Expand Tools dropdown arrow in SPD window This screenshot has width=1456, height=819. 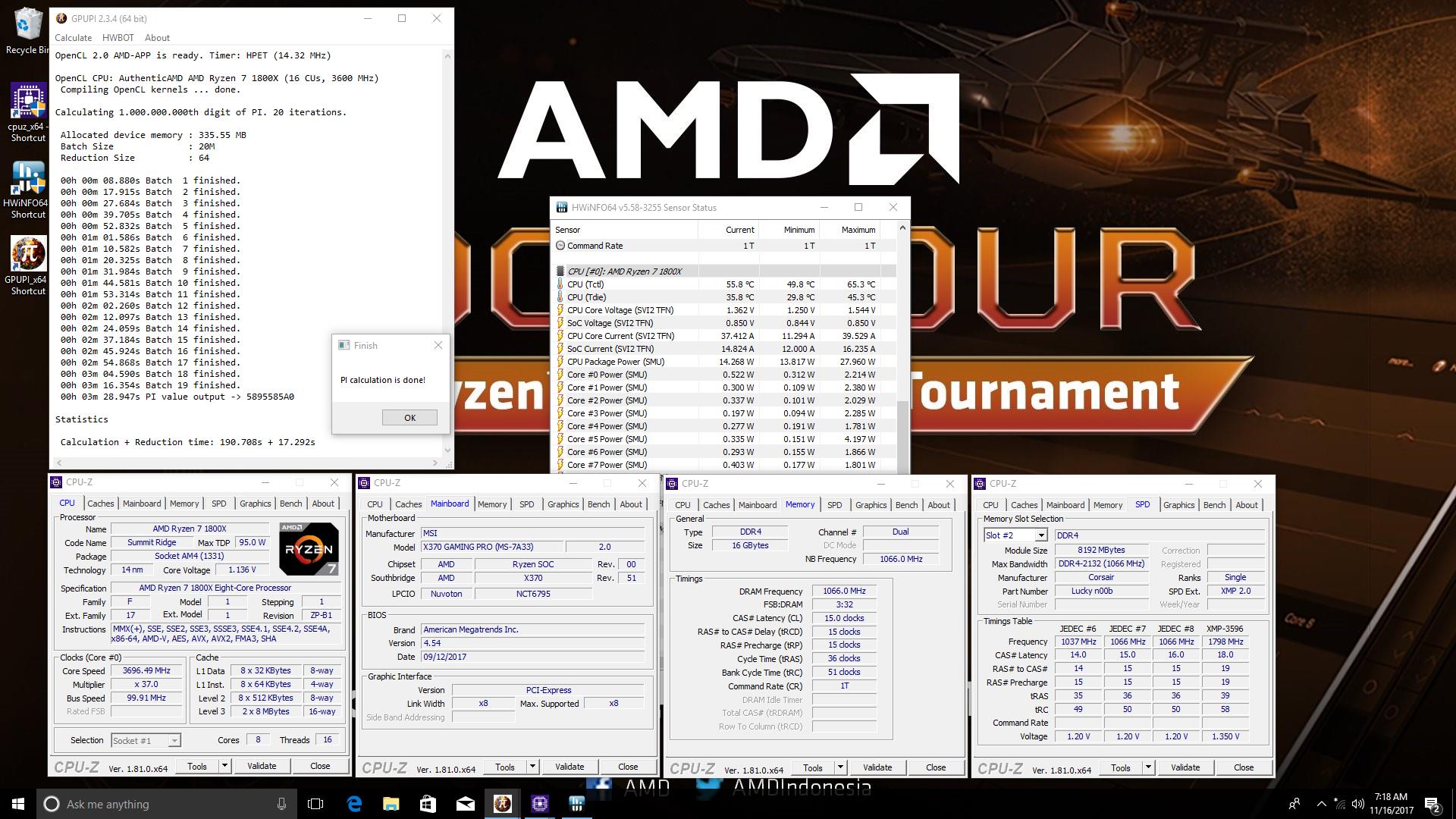[1148, 768]
